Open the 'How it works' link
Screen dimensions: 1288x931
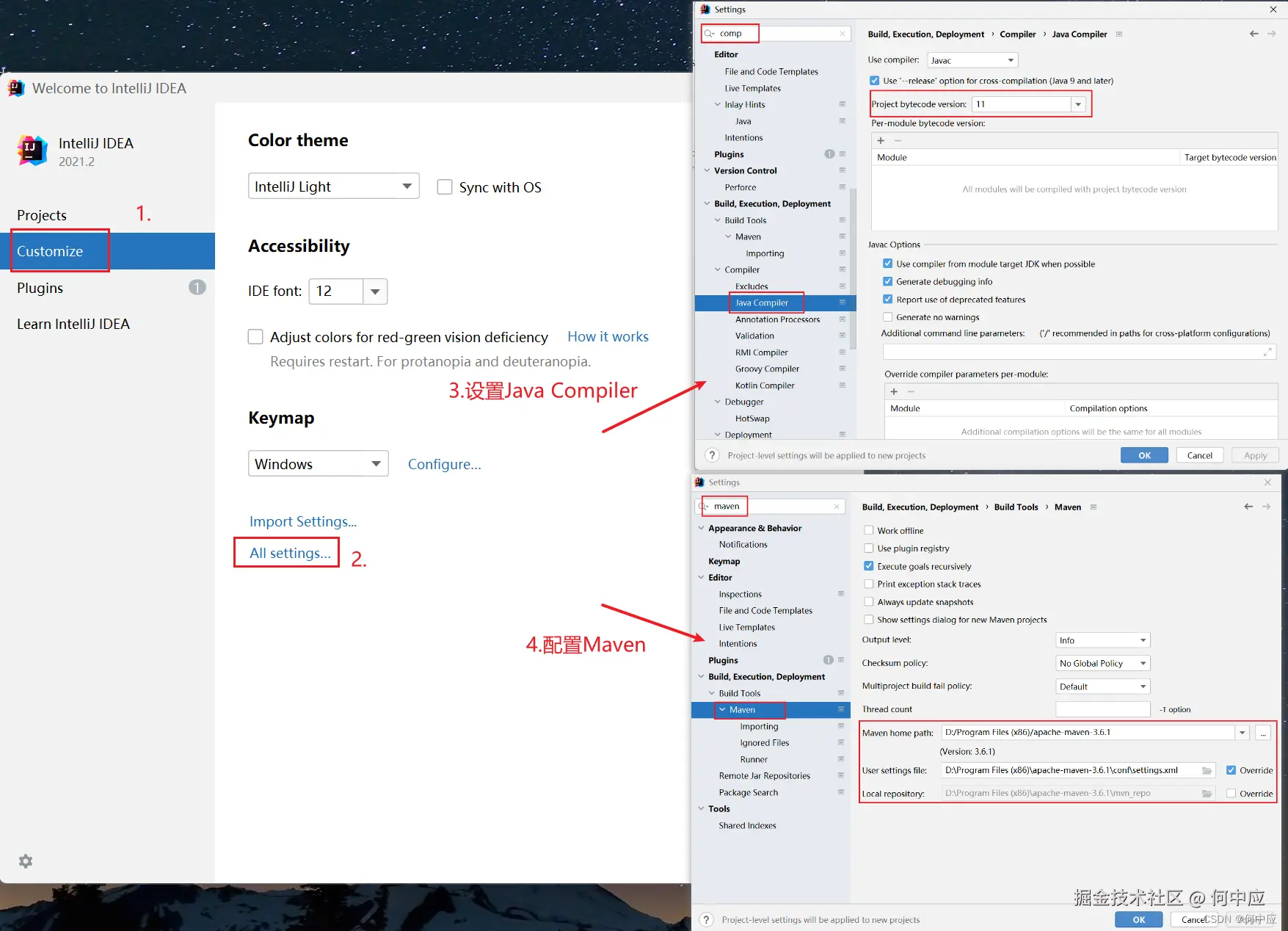click(x=608, y=336)
